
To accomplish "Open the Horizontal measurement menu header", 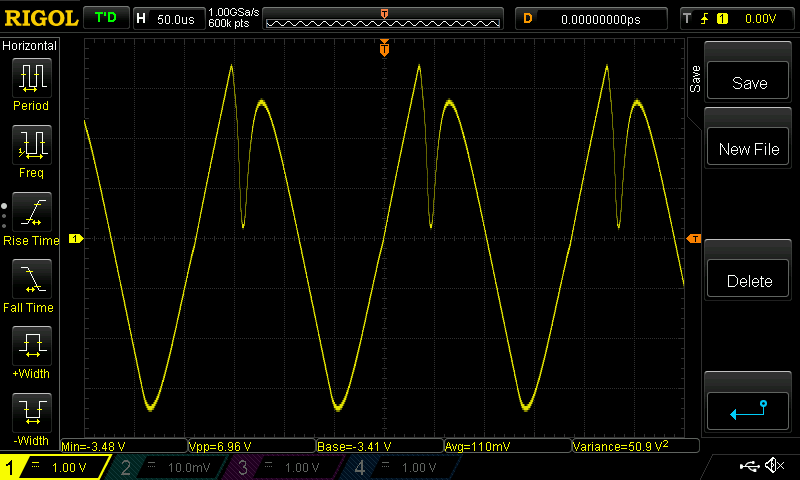I will point(30,46).
